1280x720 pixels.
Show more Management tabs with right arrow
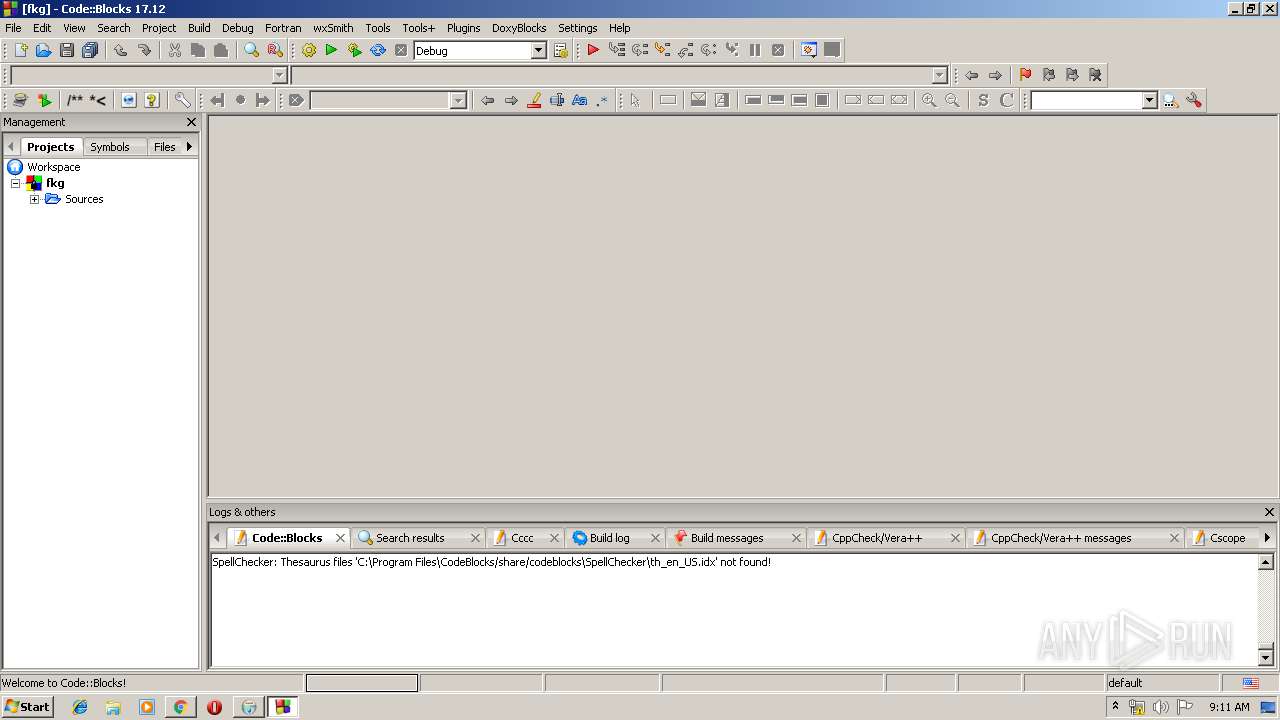(189, 146)
